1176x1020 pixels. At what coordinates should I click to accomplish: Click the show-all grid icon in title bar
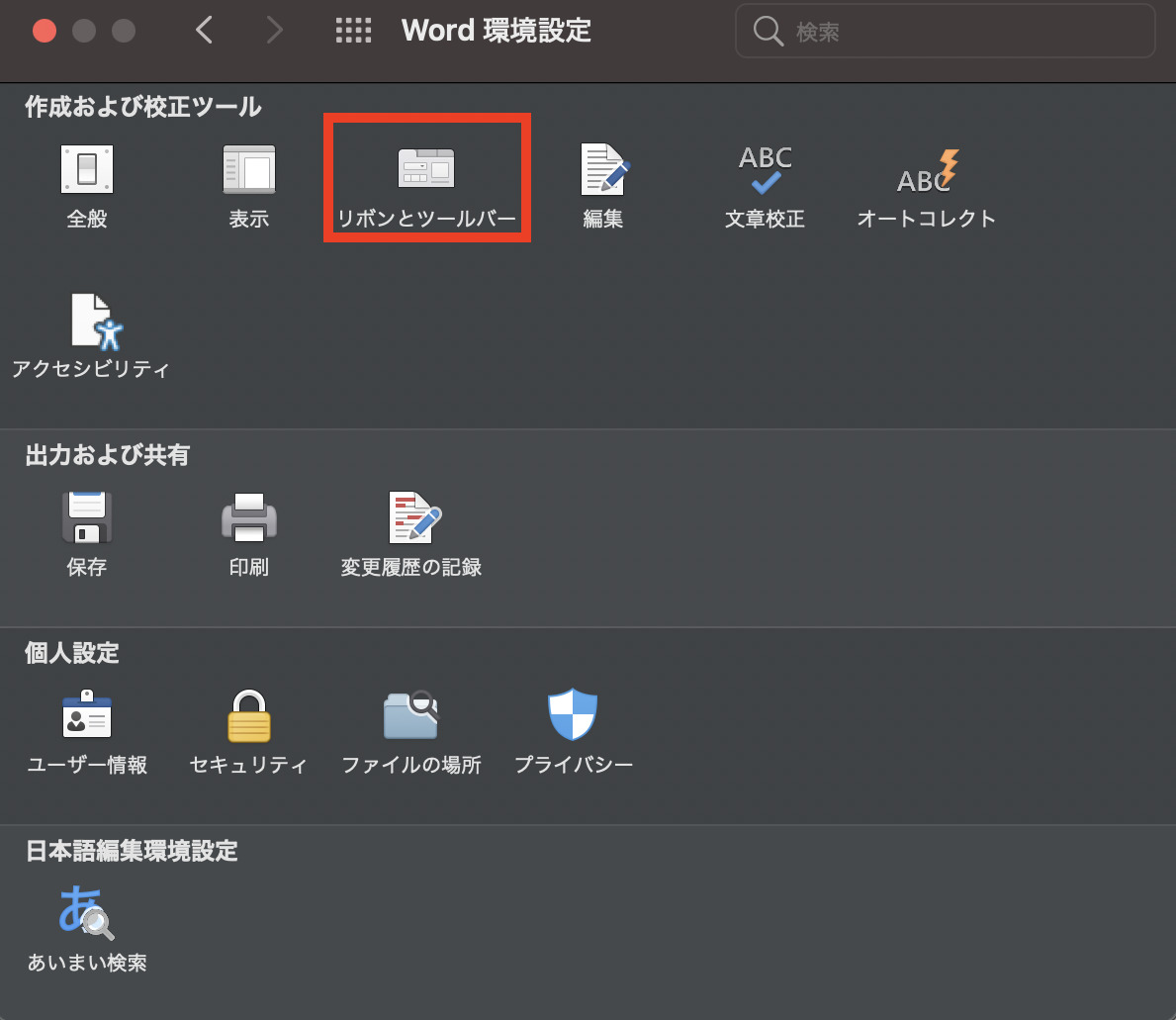pos(353,31)
